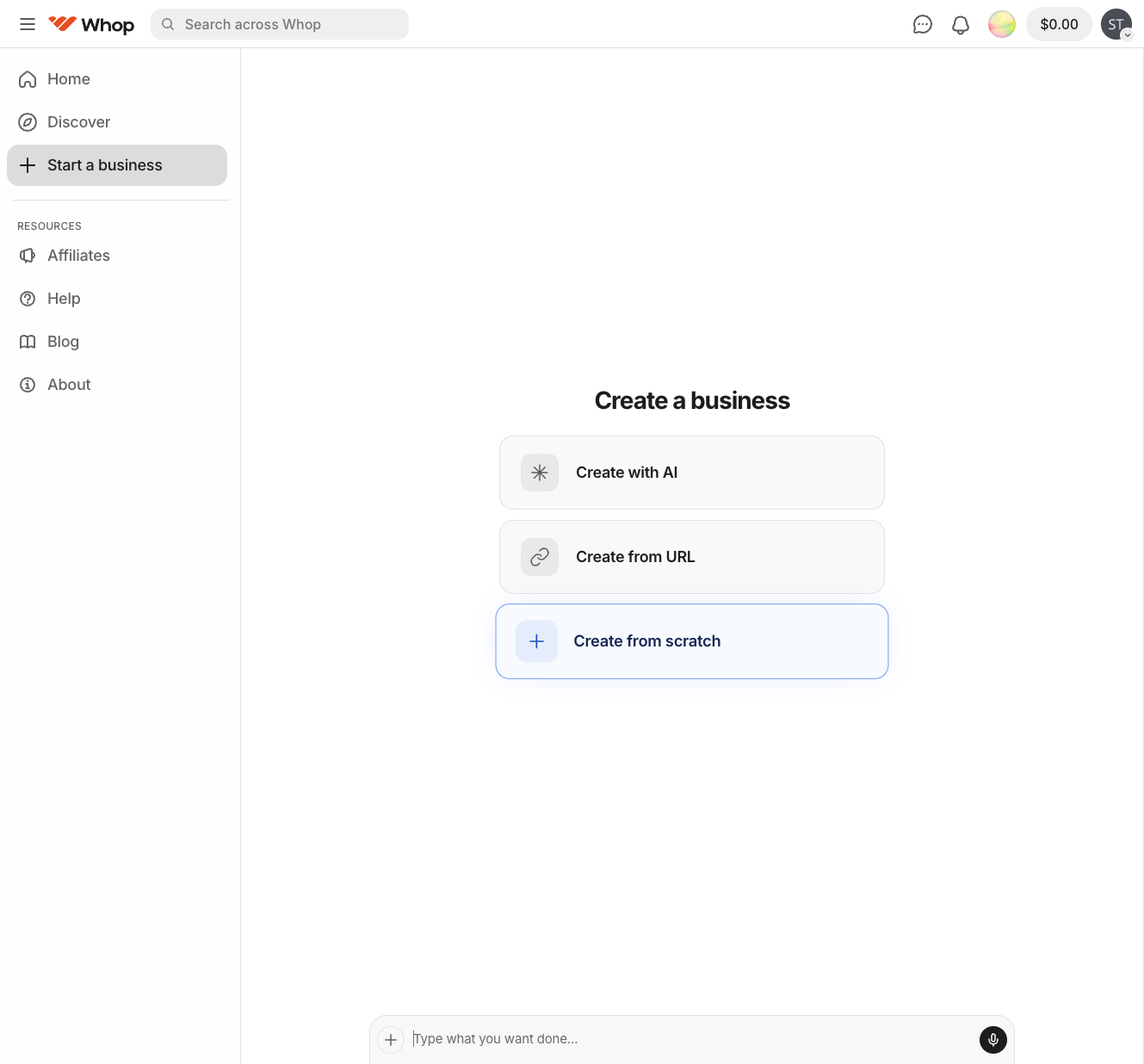Click the attachment plus button in prompt bar
This screenshot has width=1144, height=1064.
pos(391,1040)
